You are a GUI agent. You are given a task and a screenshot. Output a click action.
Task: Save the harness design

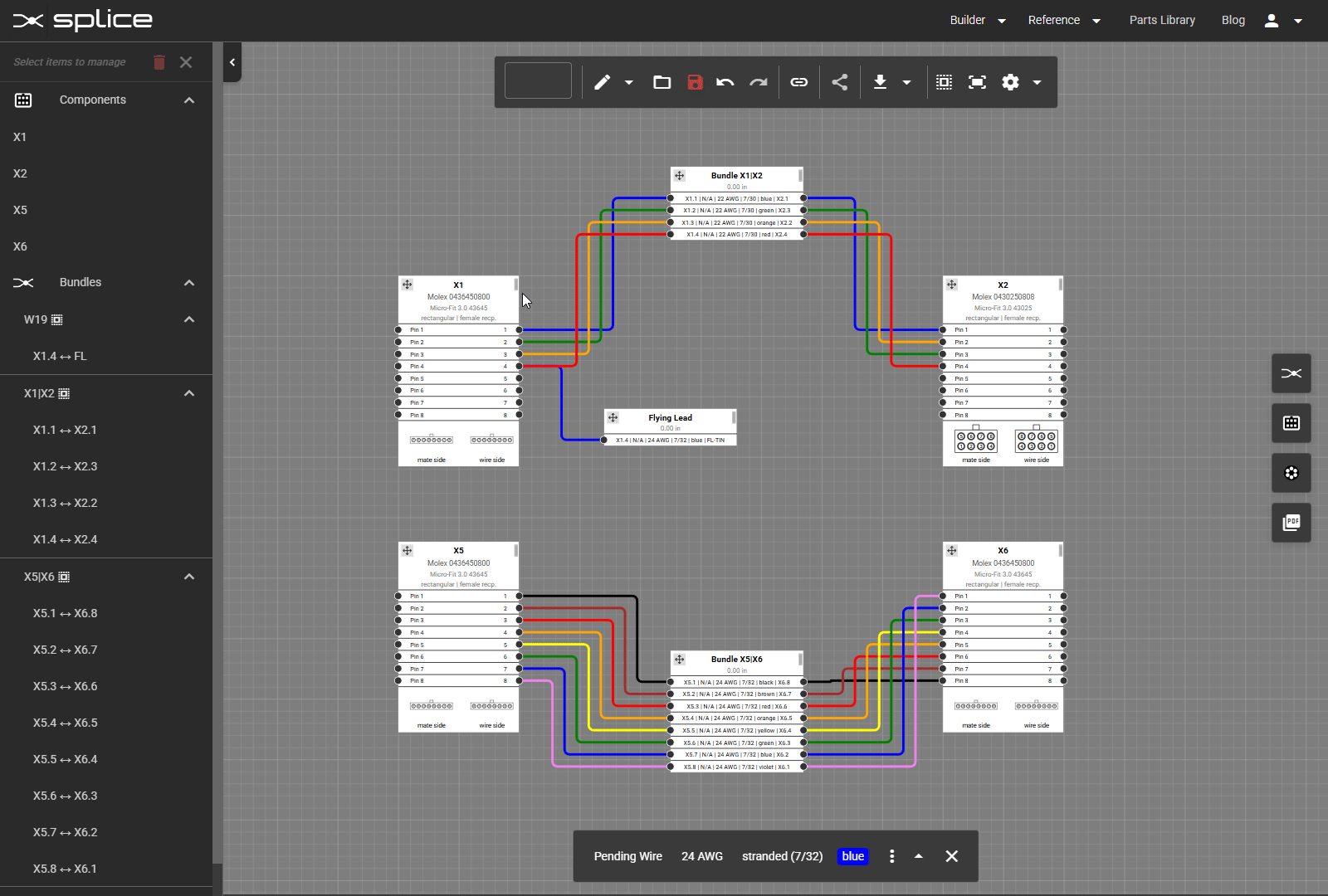(695, 81)
